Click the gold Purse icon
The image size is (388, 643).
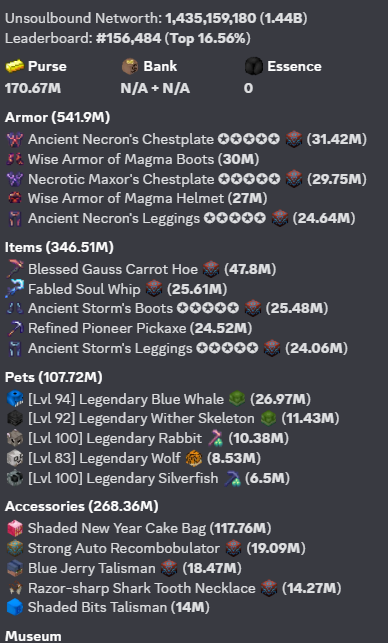[15, 66]
